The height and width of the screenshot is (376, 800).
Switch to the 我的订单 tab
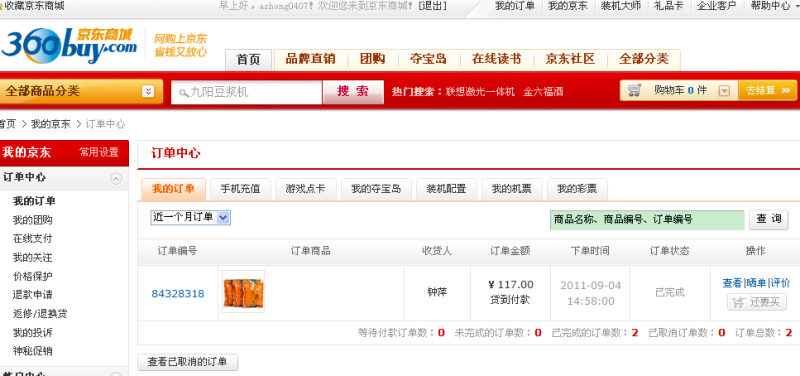pyautogui.click(x=173, y=189)
